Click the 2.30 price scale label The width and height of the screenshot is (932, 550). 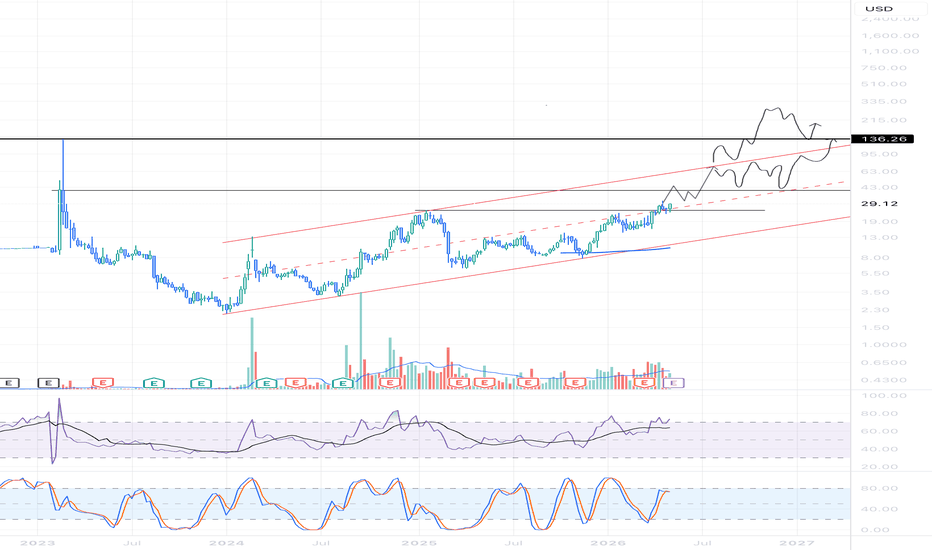tap(876, 310)
